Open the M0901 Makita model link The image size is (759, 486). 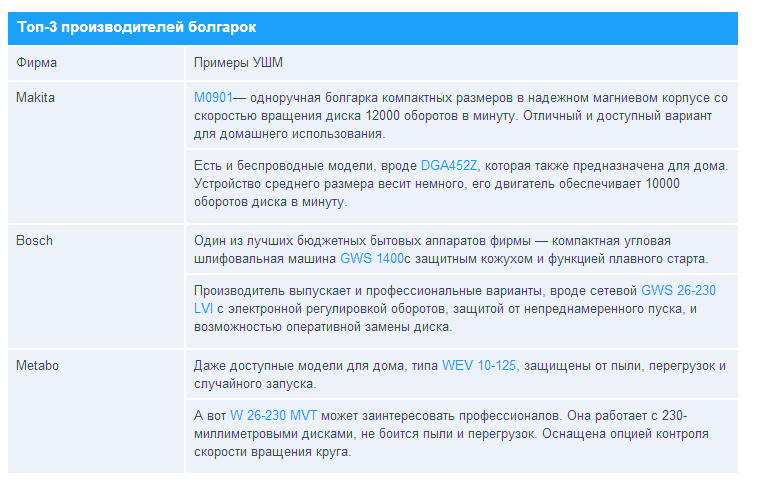213,98
